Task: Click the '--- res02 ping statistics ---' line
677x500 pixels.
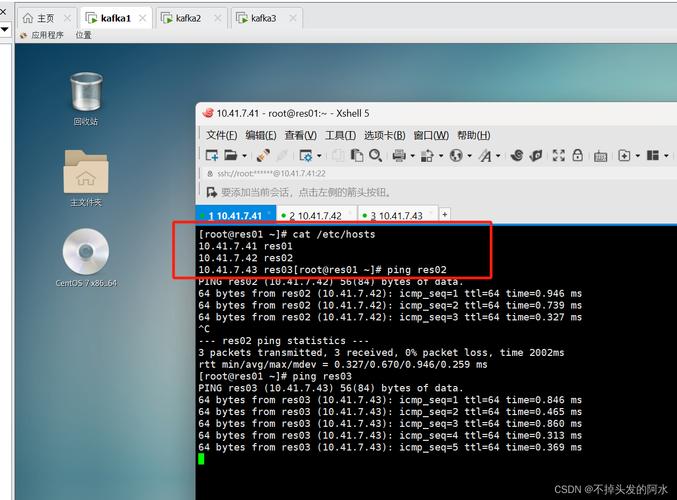Action: tap(283, 341)
